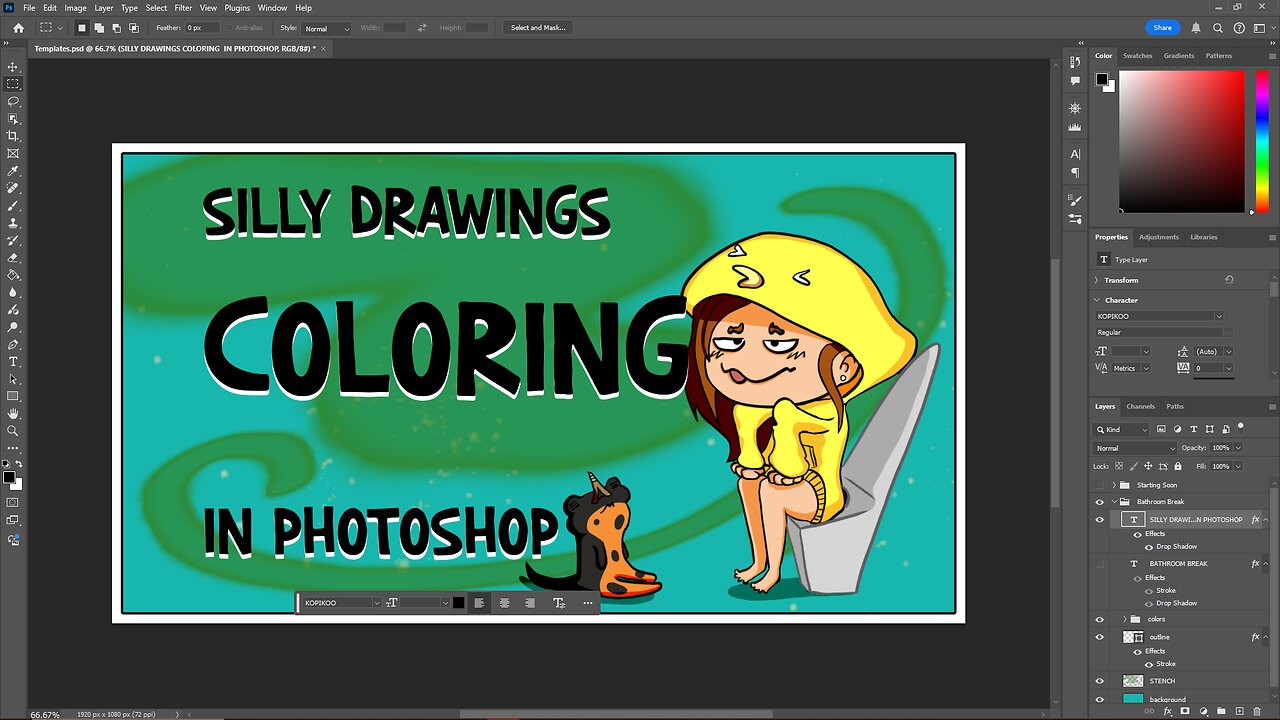
Task: Hide the background layer
Action: [1100, 699]
